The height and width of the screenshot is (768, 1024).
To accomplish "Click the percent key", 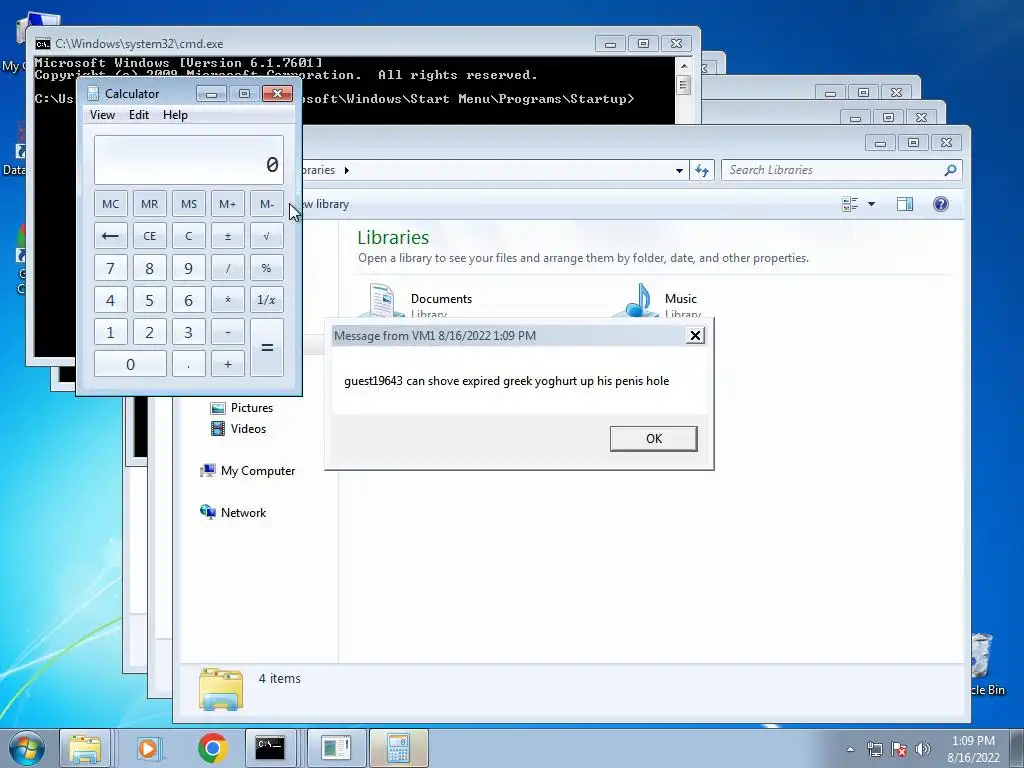I will tap(267, 268).
